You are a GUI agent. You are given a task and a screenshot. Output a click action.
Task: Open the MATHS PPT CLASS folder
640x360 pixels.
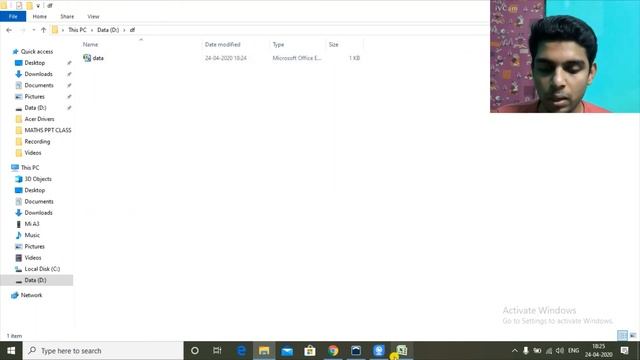[48, 130]
